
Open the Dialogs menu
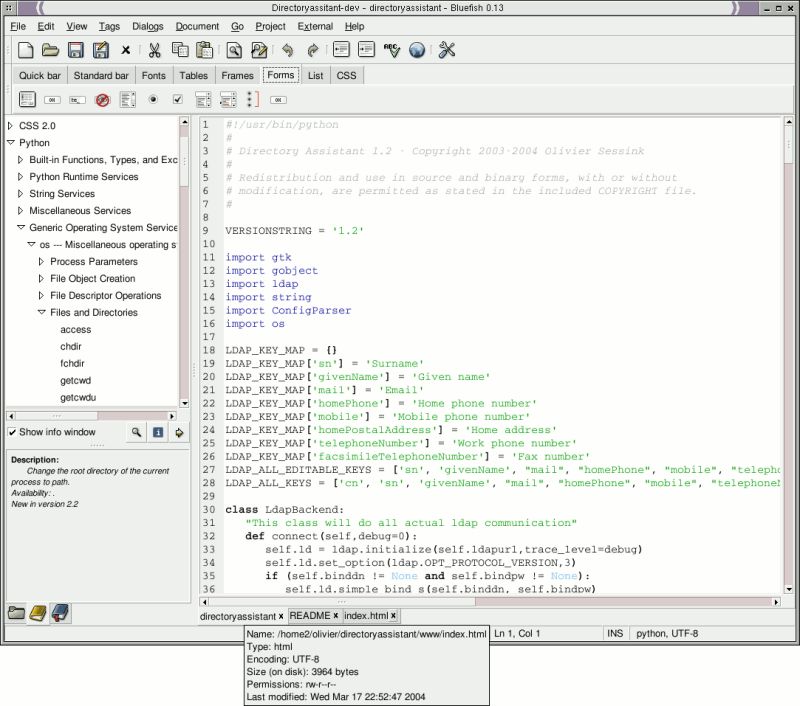coord(147,26)
